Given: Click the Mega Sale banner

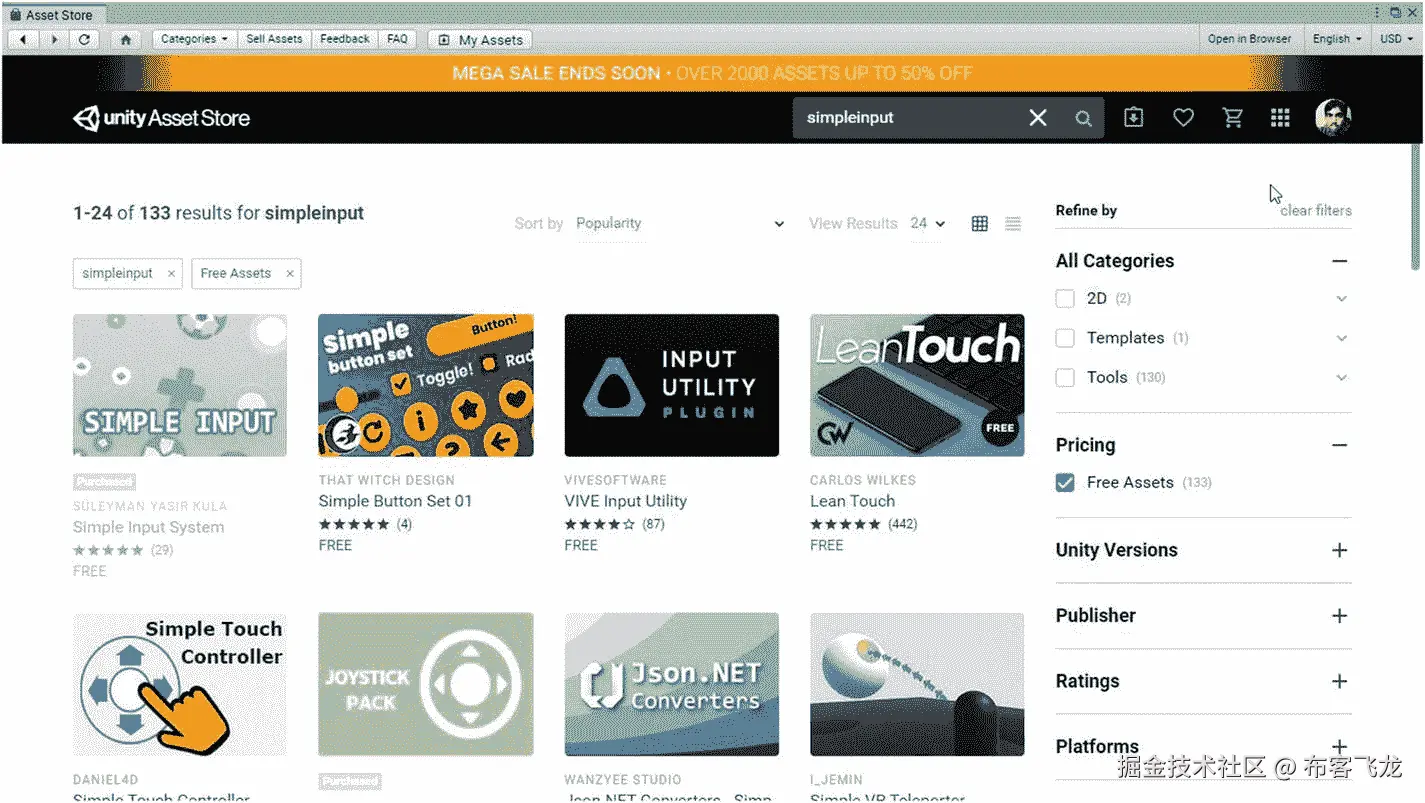Looking at the screenshot, I should pyautogui.click(x=712, y=73).
